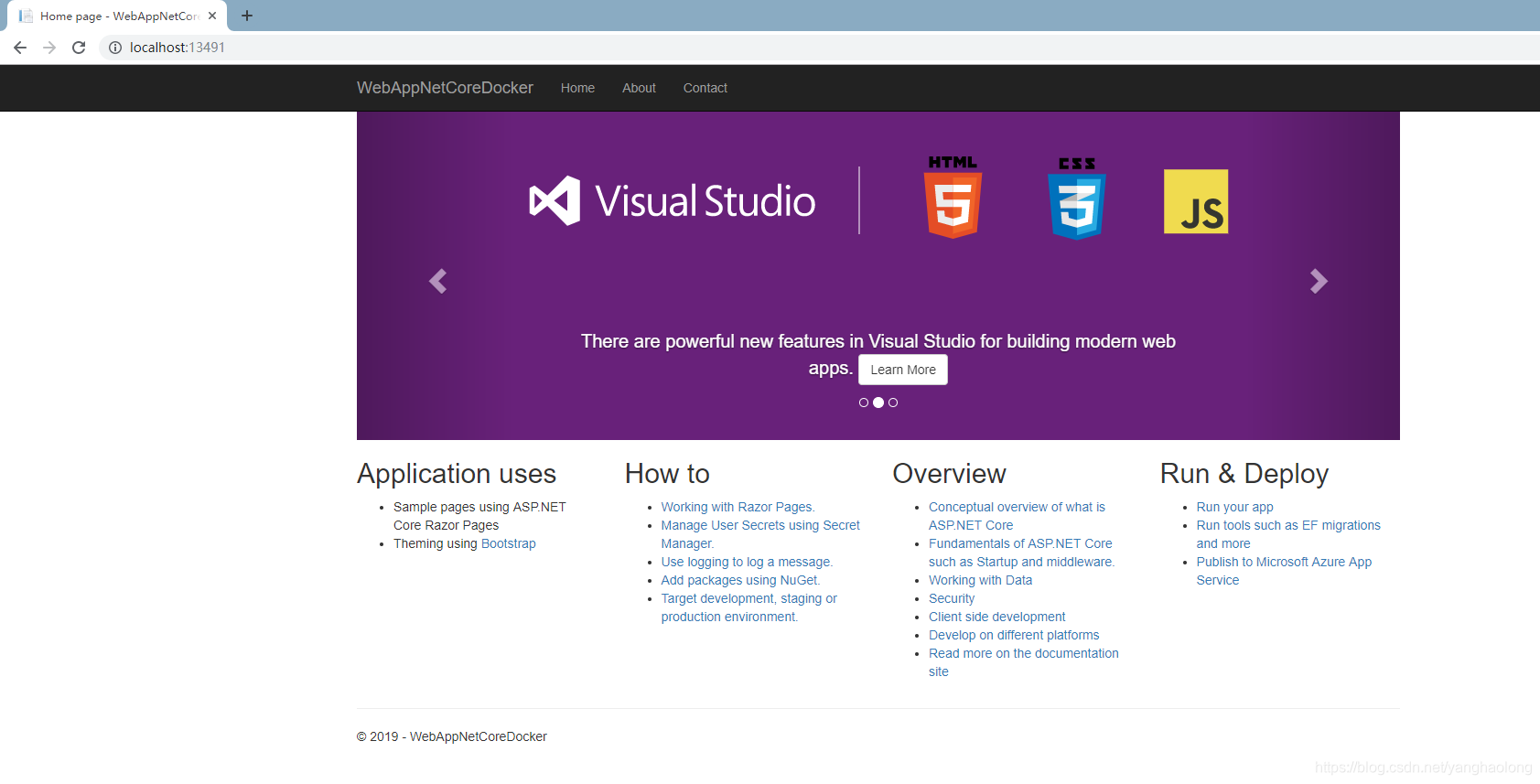Click the How to heading

tap(667, 474)
